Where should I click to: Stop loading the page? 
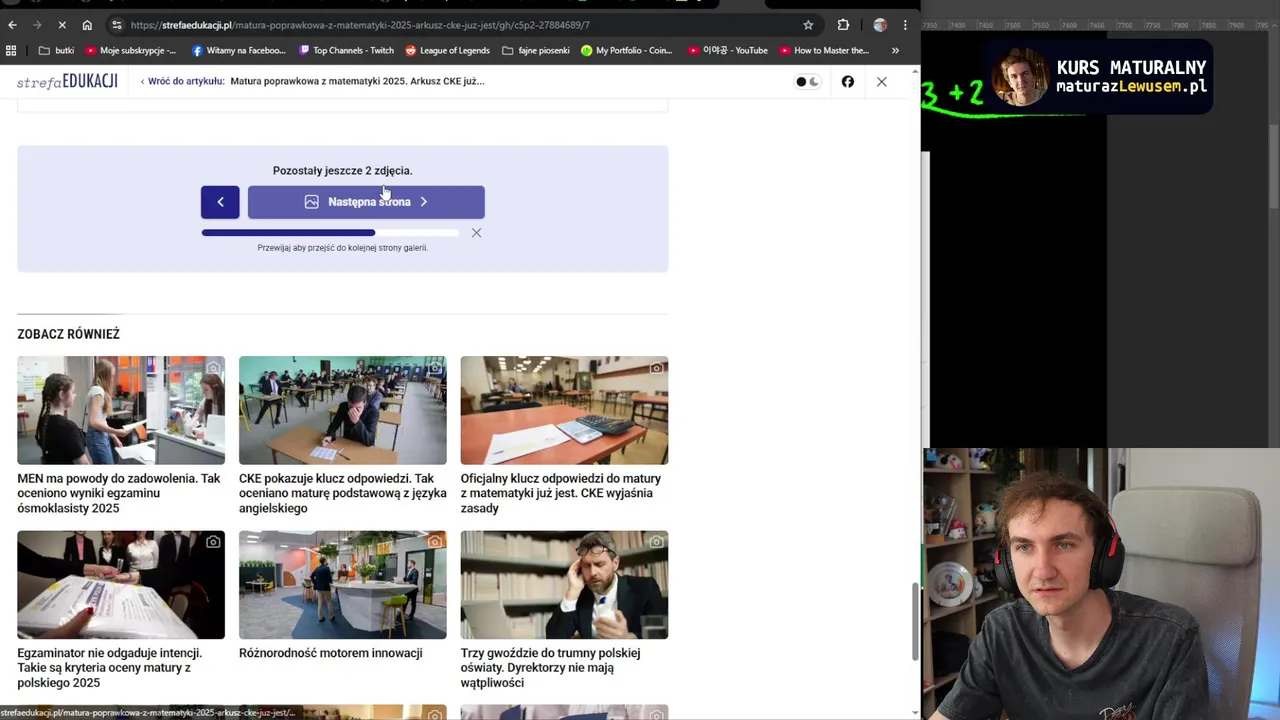[x=62, y=25]
